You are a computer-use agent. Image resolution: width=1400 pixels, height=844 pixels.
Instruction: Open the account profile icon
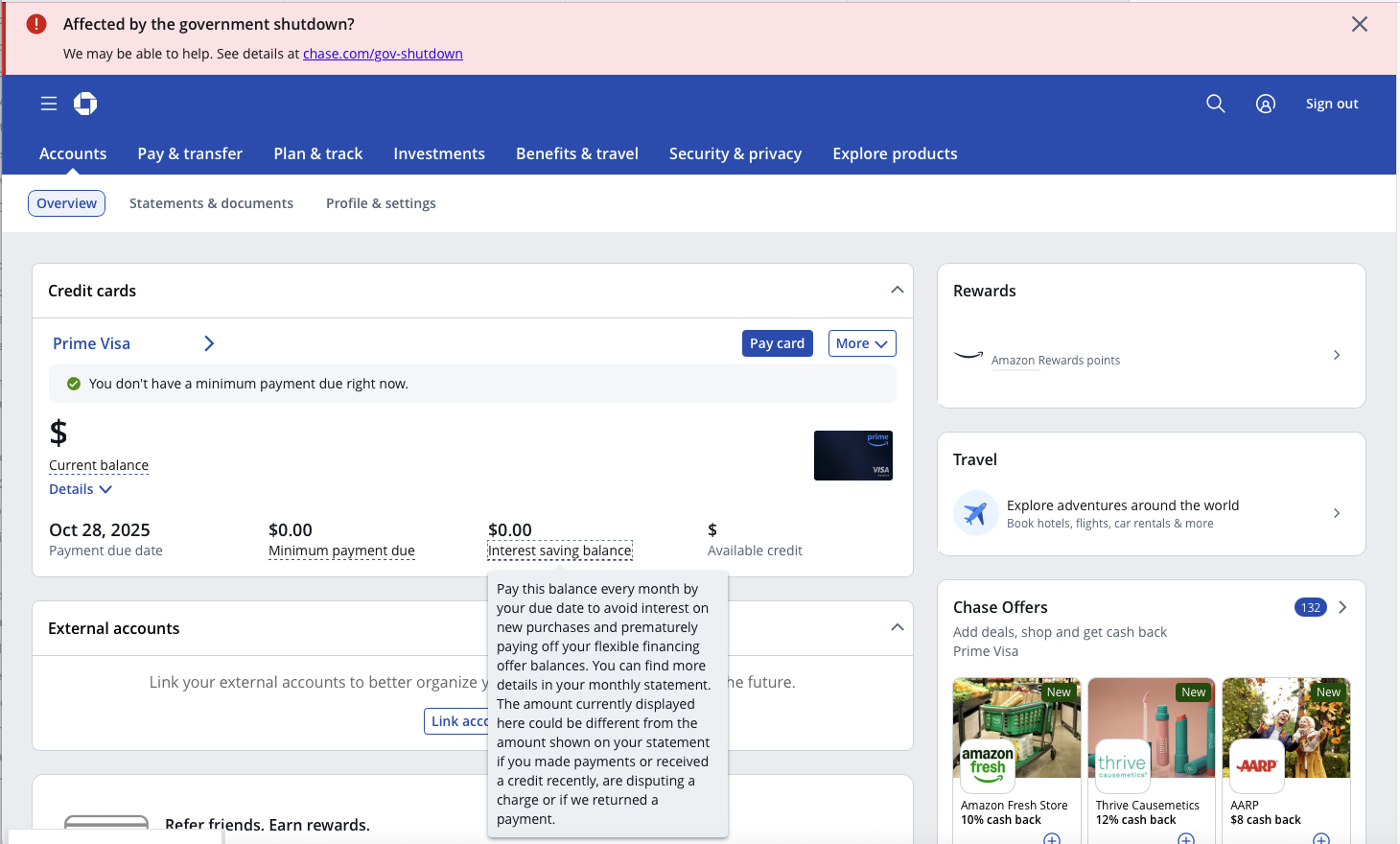pos(1265,104)
